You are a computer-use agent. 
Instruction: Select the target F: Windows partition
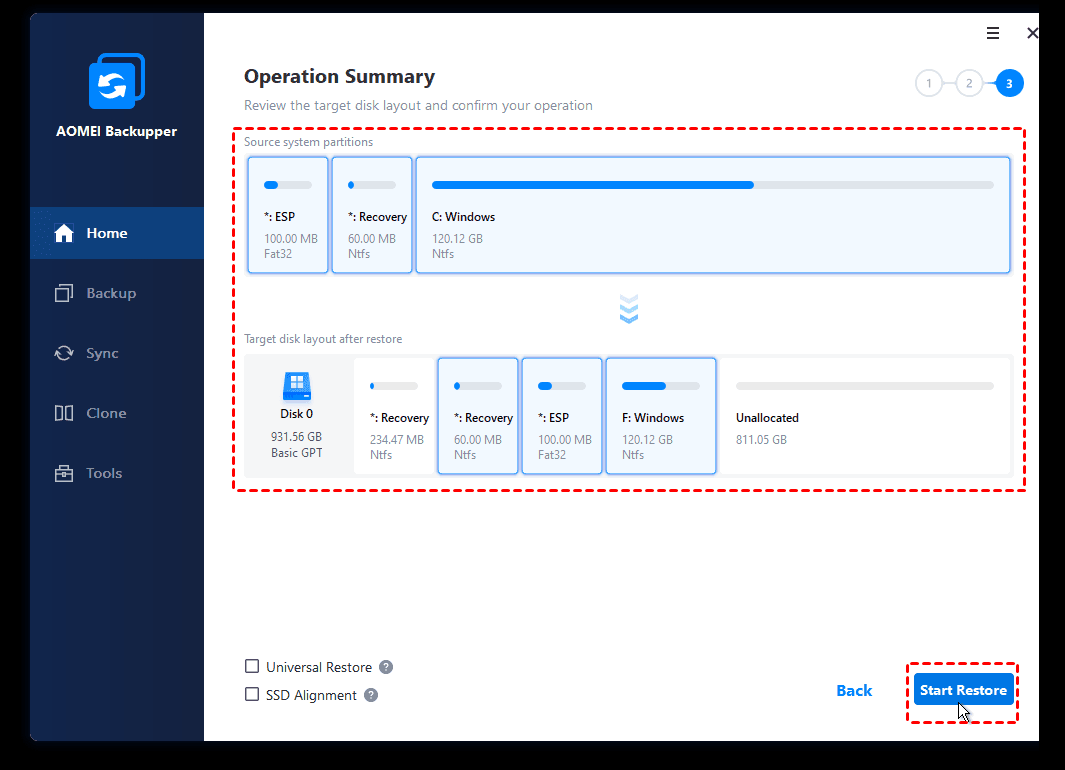tap(660, 416)
